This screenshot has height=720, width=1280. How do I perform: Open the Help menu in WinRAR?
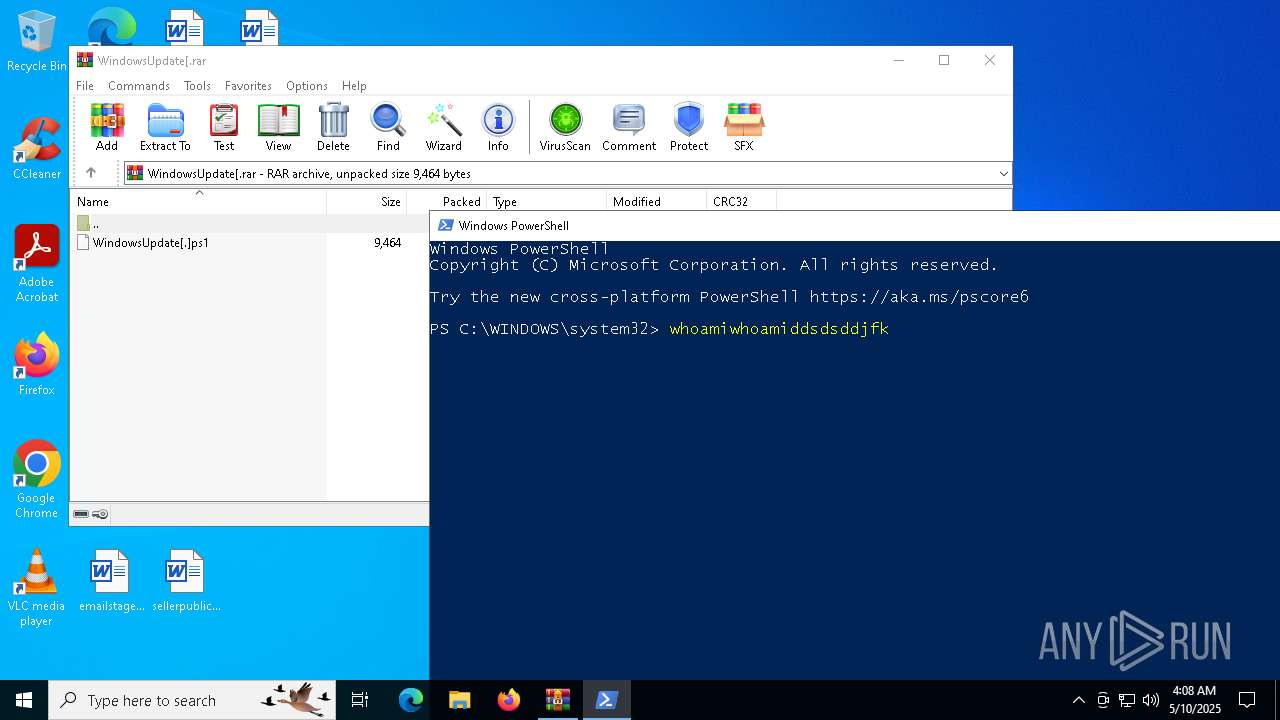[x=354, y=86]
